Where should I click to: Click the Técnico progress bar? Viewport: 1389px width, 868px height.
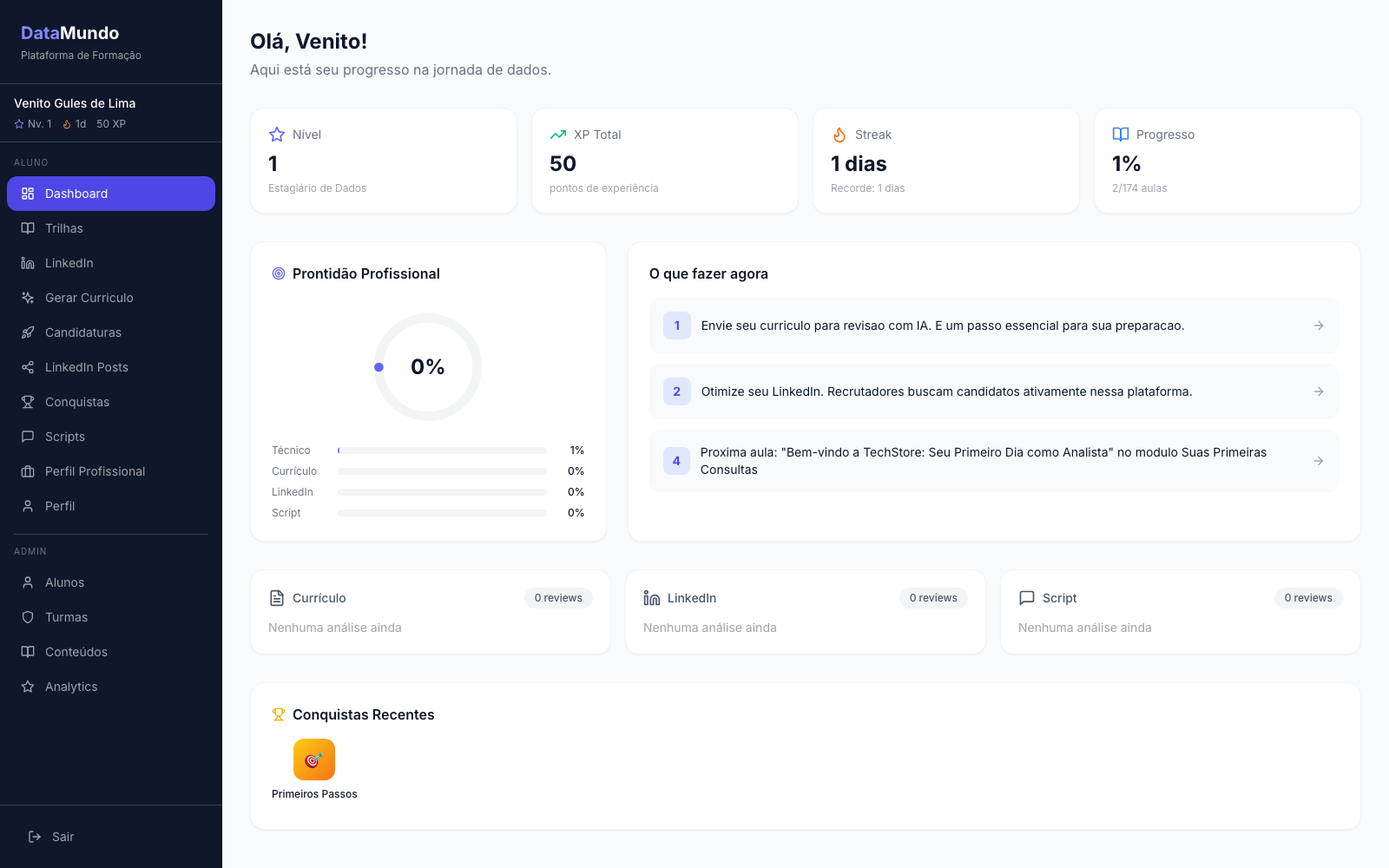point(443,450)
